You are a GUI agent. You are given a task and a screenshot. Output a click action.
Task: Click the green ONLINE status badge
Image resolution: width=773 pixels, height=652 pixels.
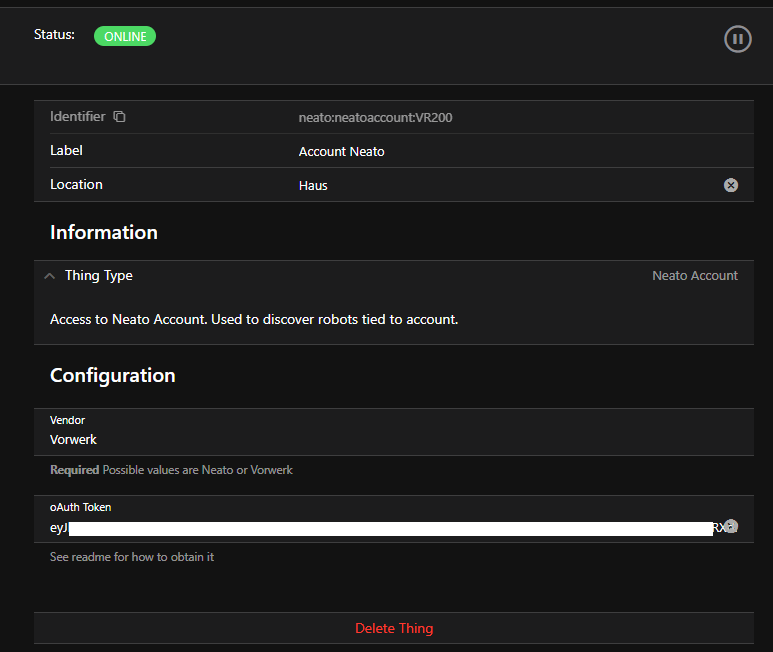(x=125, y=37)
